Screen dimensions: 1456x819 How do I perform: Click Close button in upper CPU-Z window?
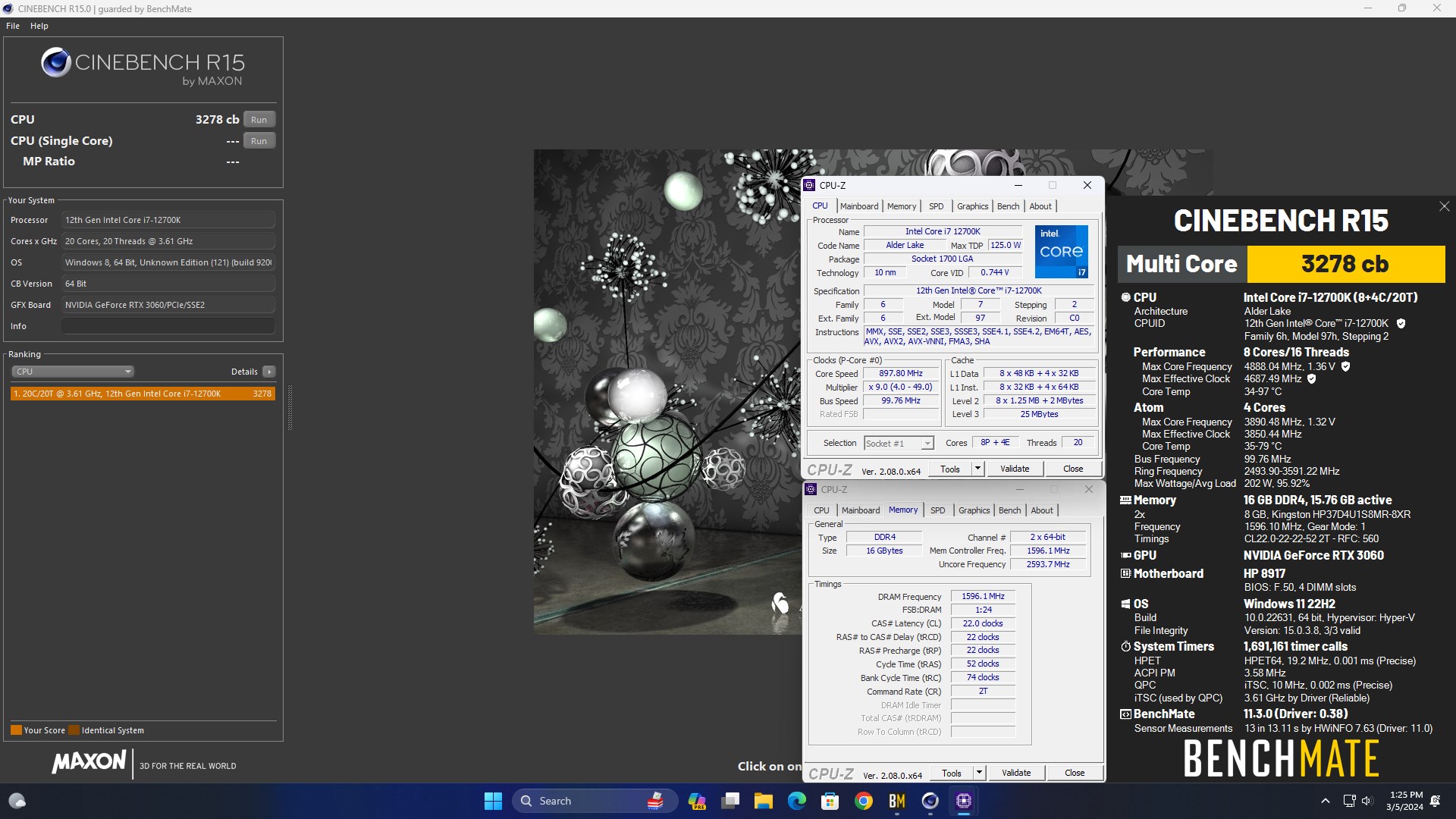pos(1073,469)
